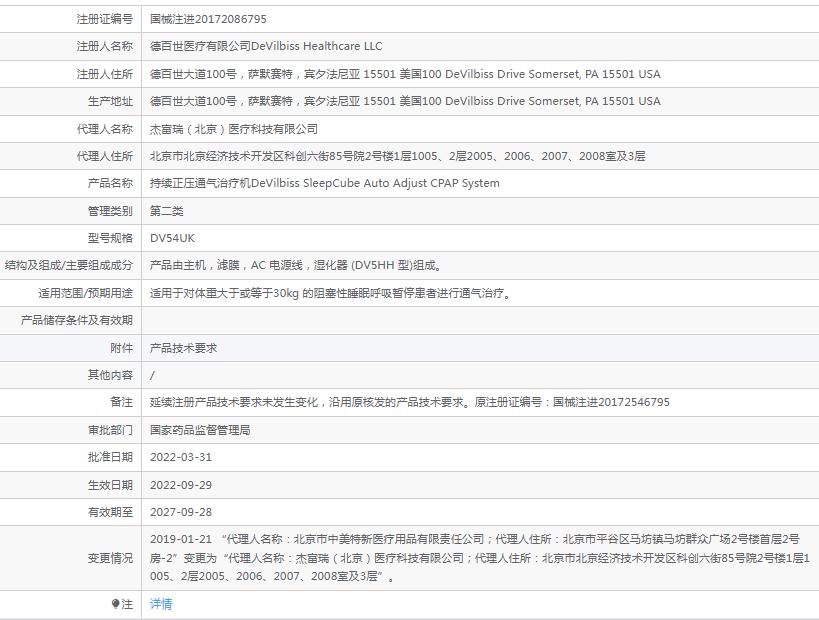Click the 审批部门 label
The height and width of the screenshot is (620, 819).
[x=110, y=430]
